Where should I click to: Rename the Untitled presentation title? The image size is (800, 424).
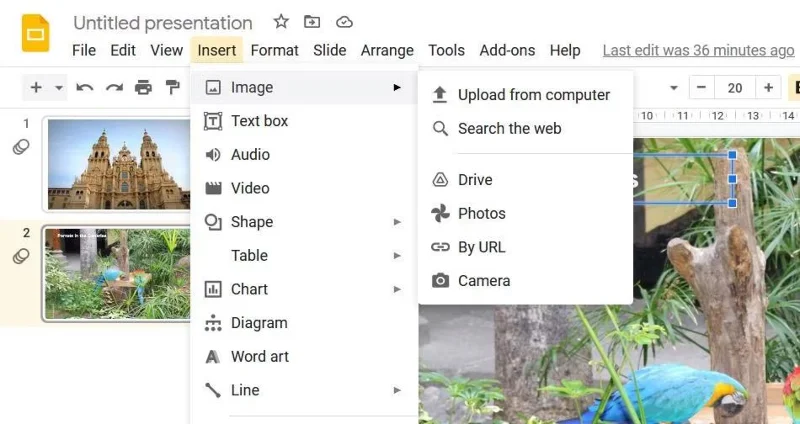(163, 22)
